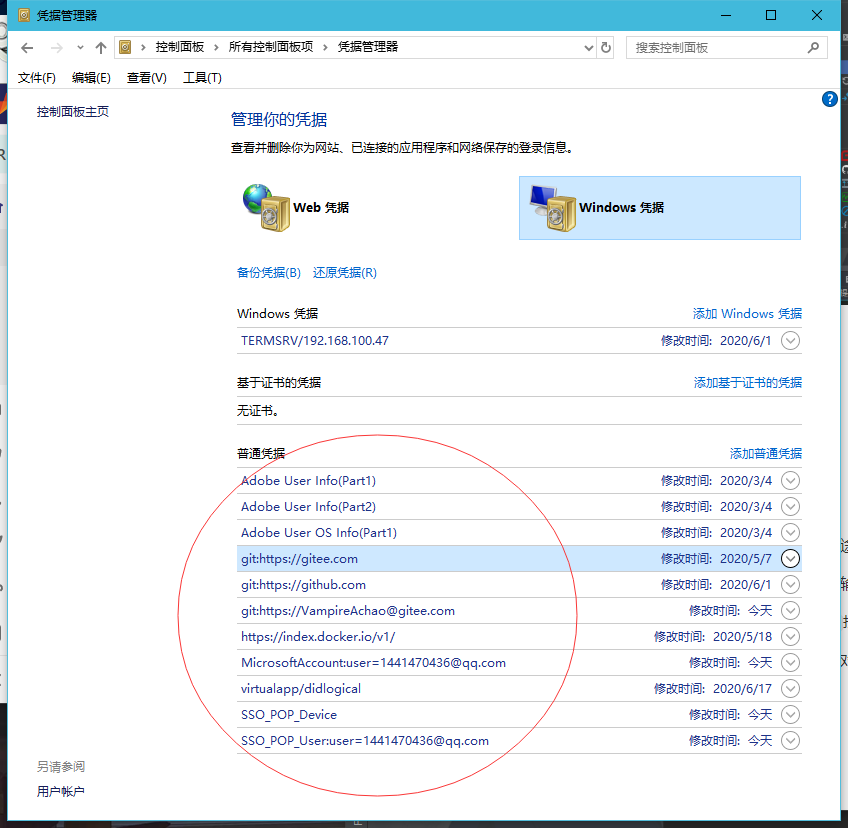Open the 文件(F) menu

point(37,78)
